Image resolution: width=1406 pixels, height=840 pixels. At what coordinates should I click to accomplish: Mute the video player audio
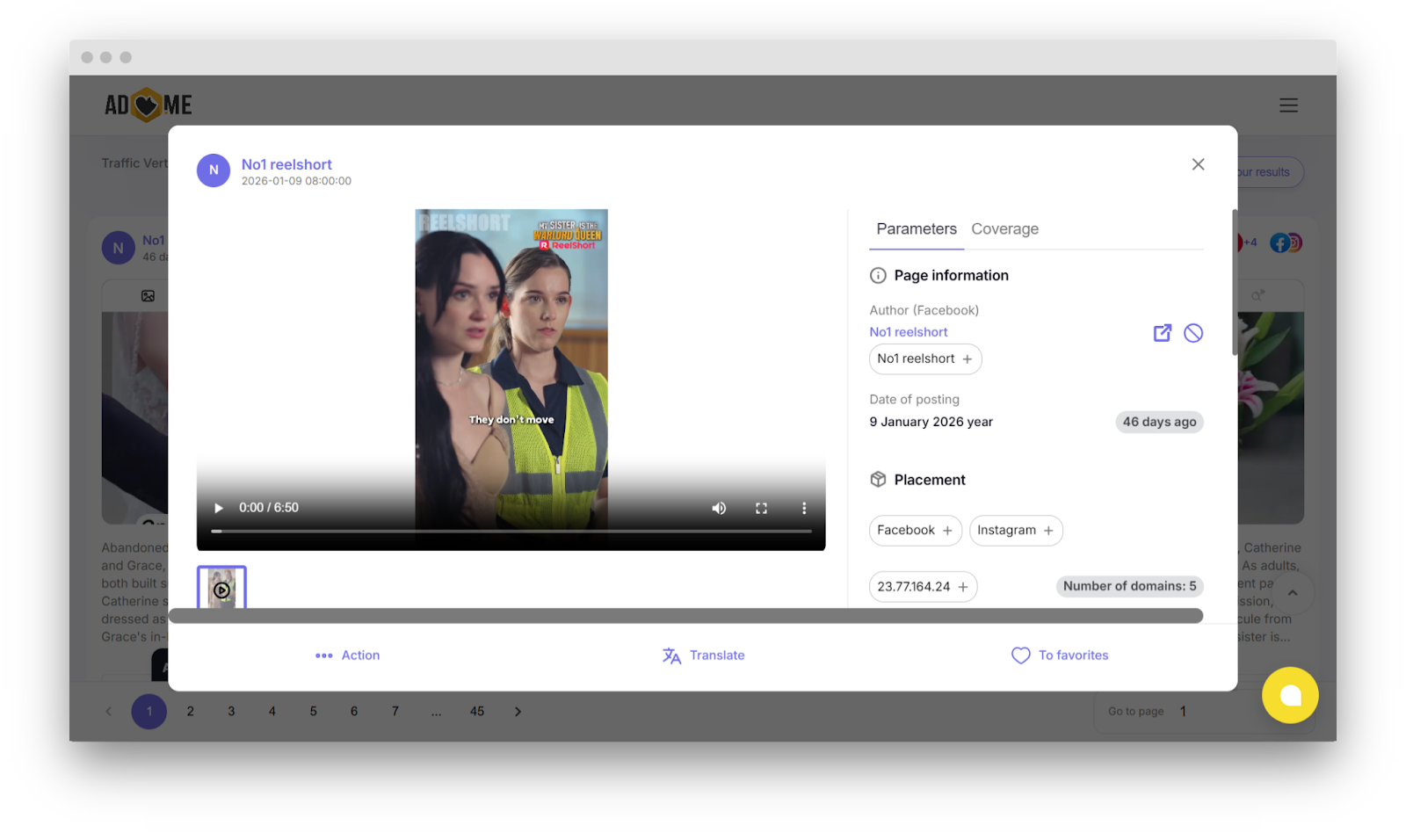click(x=719, y=508)
